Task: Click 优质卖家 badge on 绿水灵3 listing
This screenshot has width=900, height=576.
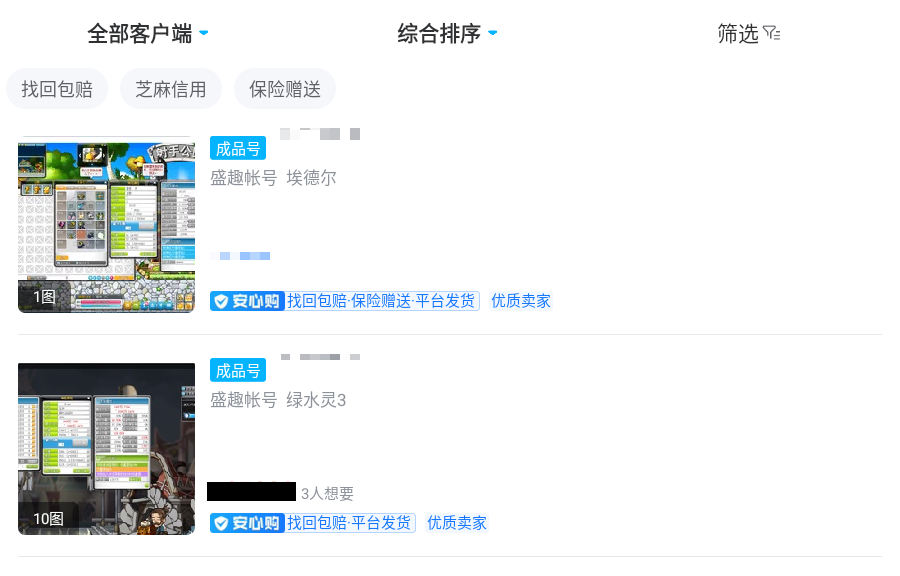Action: (x=457, y=523)
